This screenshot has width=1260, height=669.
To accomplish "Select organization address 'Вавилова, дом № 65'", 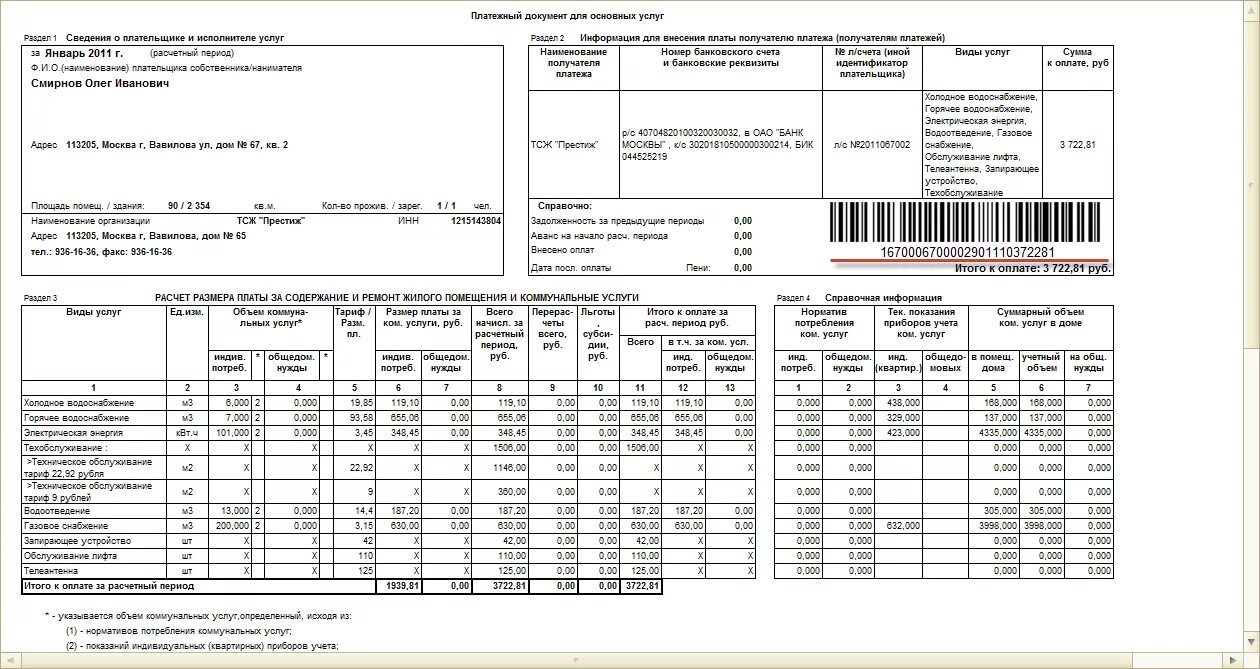I will (199, 236).
